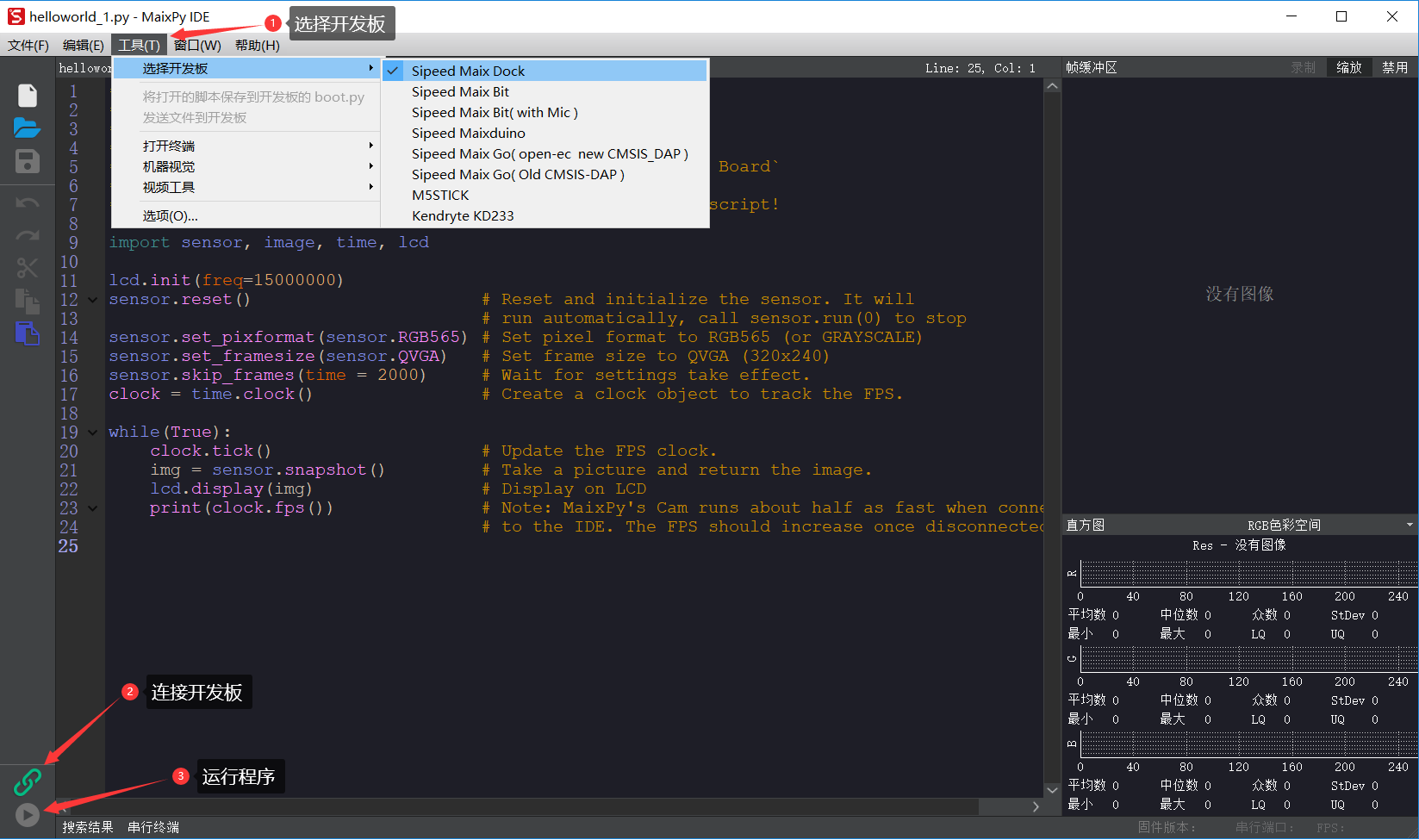The height and width of the screenshot is (840, 1419).
Task: Choose the M5STICK board
Action: (545, 195)
